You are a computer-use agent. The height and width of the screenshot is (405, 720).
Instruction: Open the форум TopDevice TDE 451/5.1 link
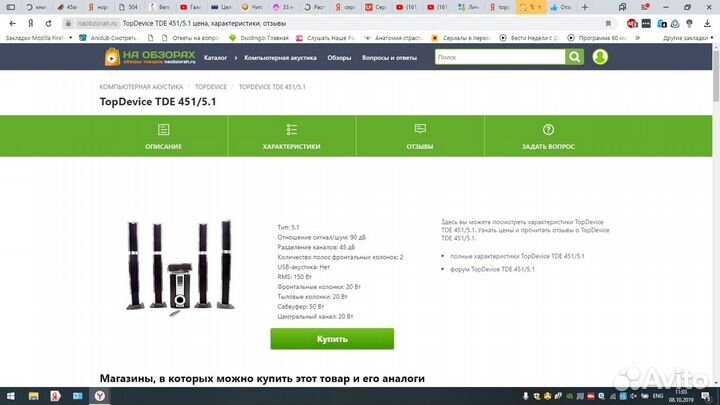click(492, 269)
